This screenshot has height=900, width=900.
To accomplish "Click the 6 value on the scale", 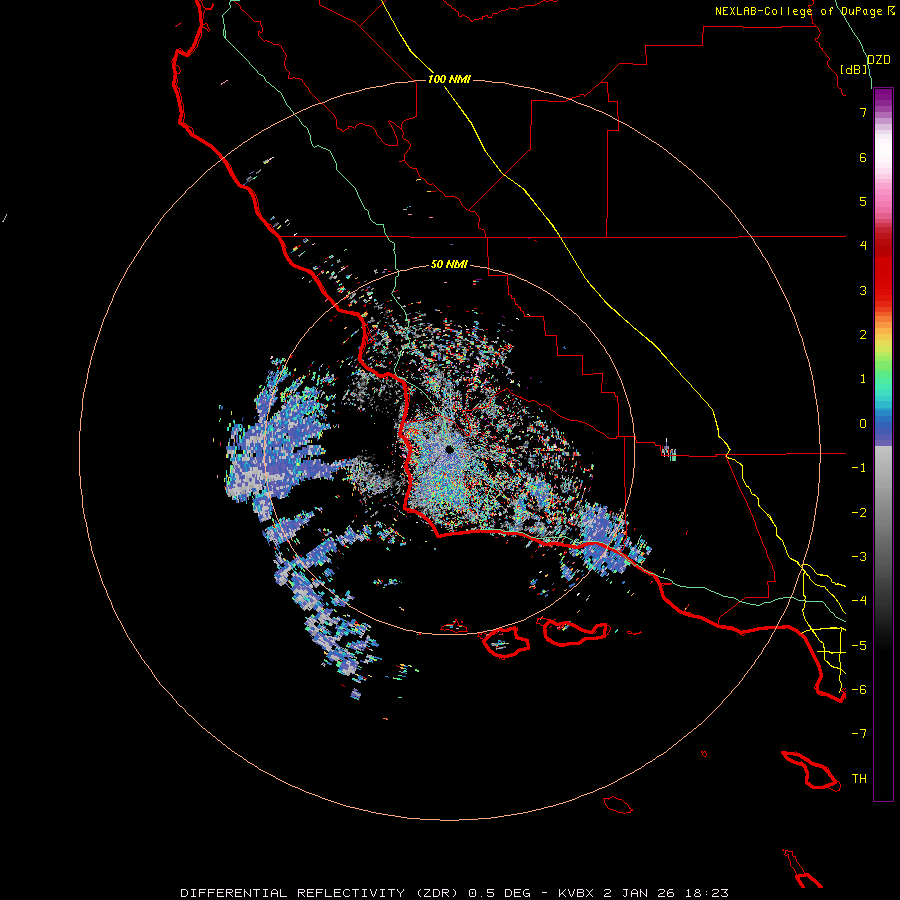I will [863, 157].
